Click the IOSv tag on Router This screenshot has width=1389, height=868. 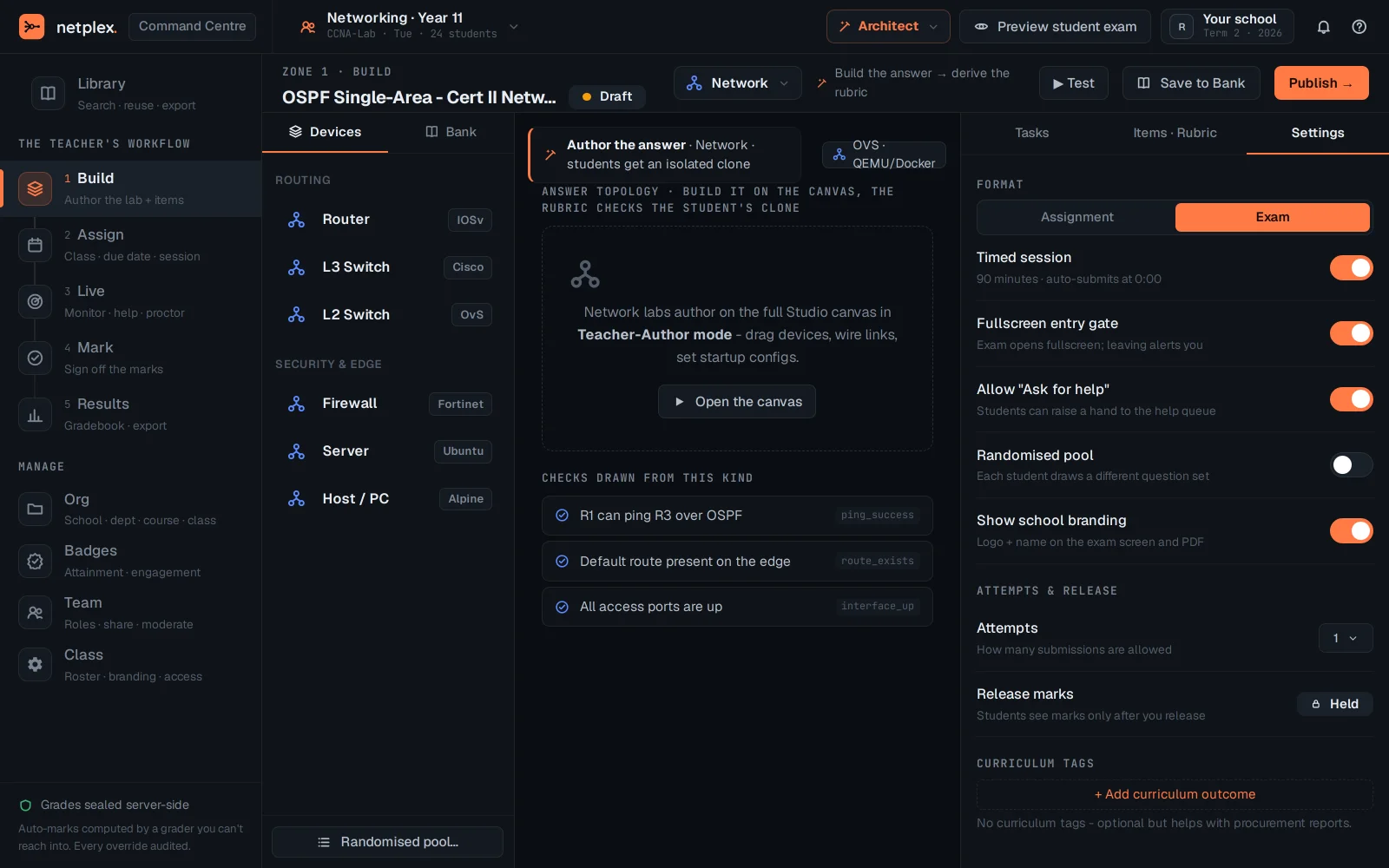tap(470, 220)
